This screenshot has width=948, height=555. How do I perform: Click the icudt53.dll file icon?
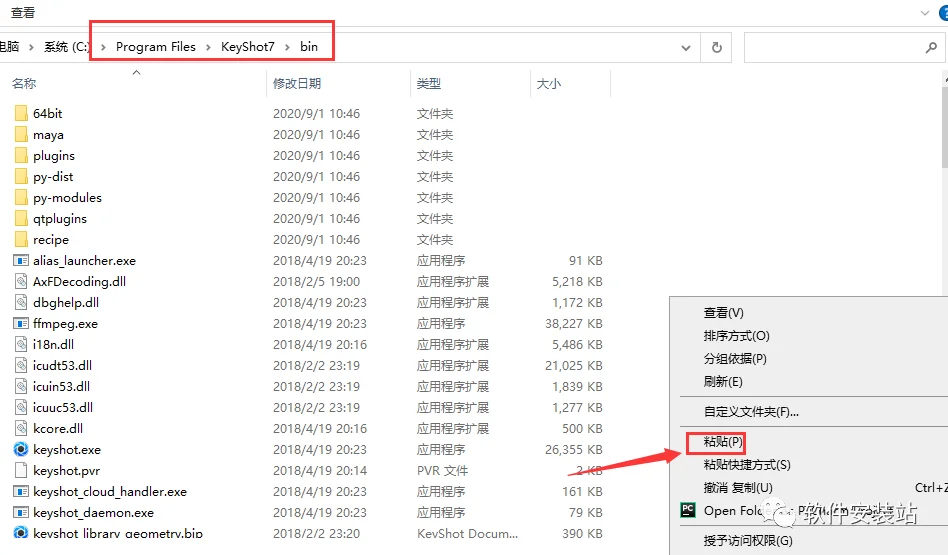21,365
